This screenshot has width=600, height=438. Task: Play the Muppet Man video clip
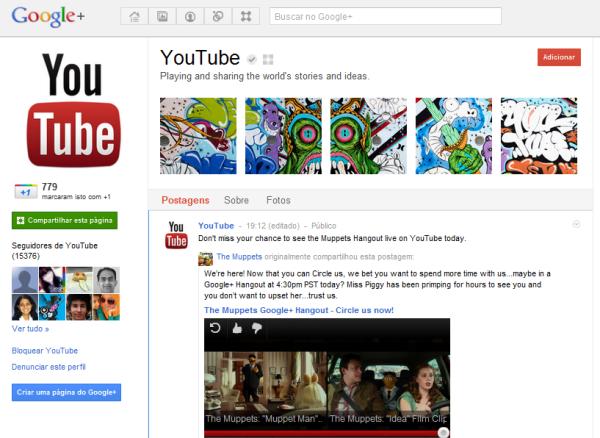[x=266, y=388]
